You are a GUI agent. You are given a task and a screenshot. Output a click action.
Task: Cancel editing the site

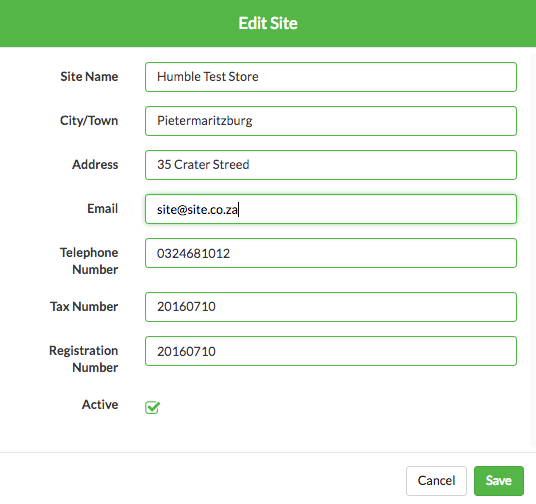[x=436, y=480]
